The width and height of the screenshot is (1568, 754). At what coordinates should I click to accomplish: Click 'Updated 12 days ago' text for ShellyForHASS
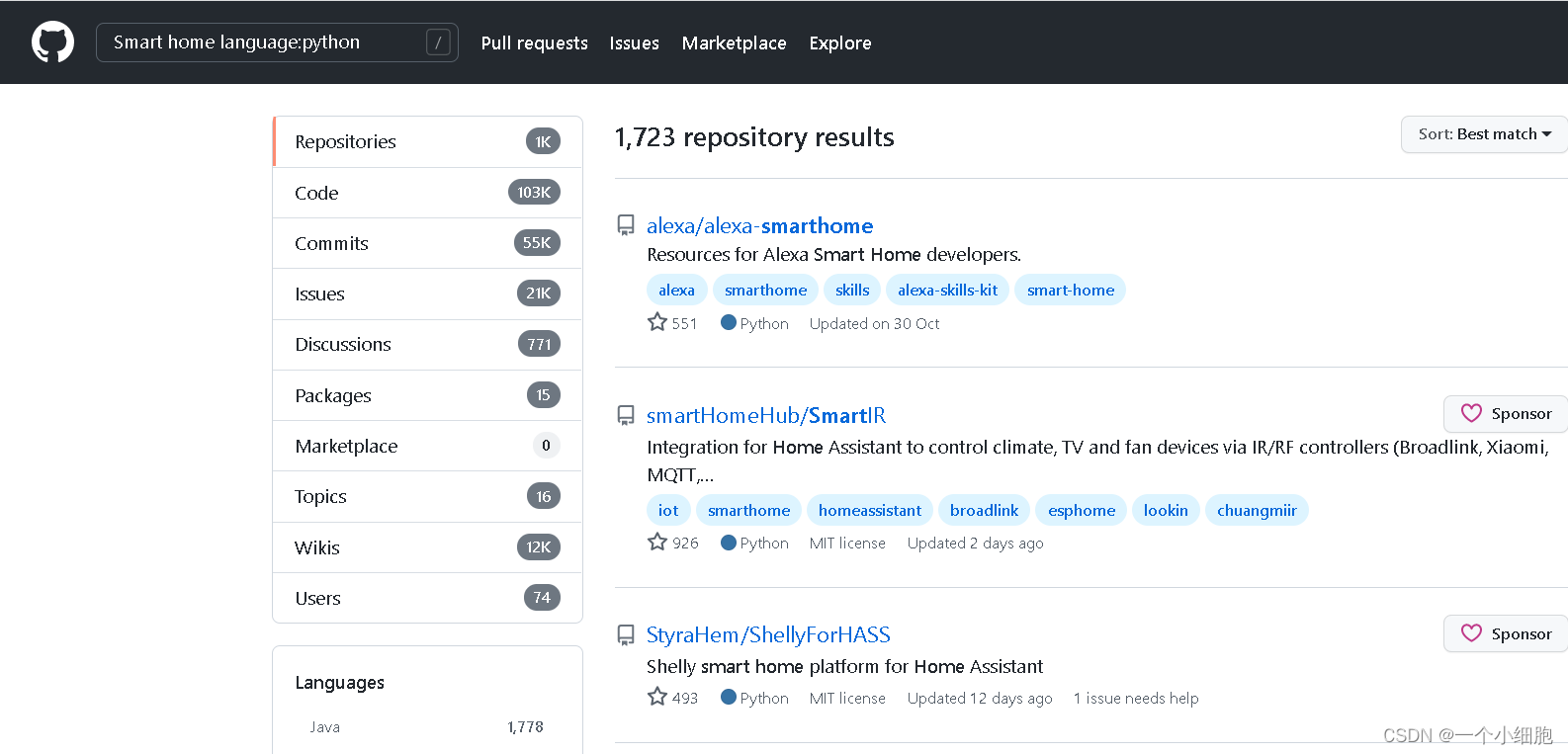(980, 699)
